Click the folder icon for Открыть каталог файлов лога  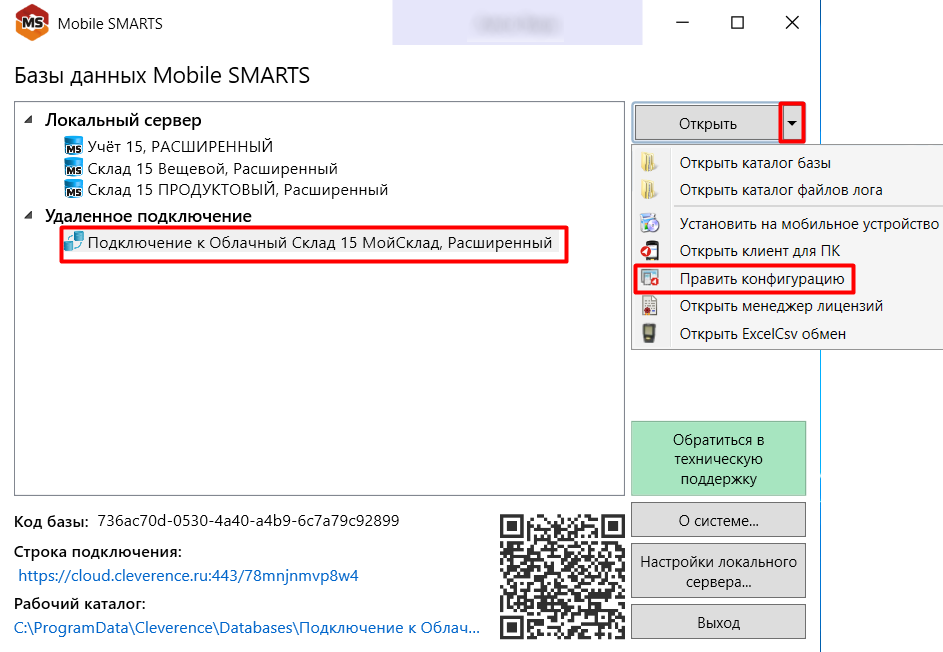pos(649,190)
